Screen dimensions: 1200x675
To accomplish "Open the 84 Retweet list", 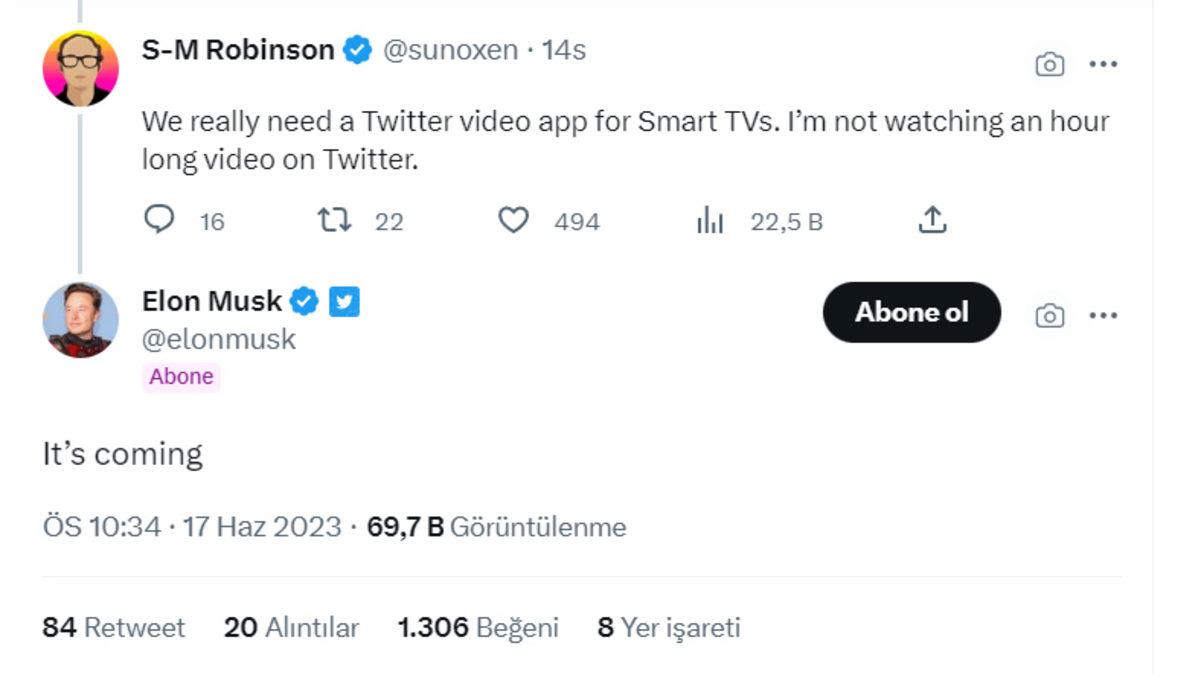I will pos(112,628).
